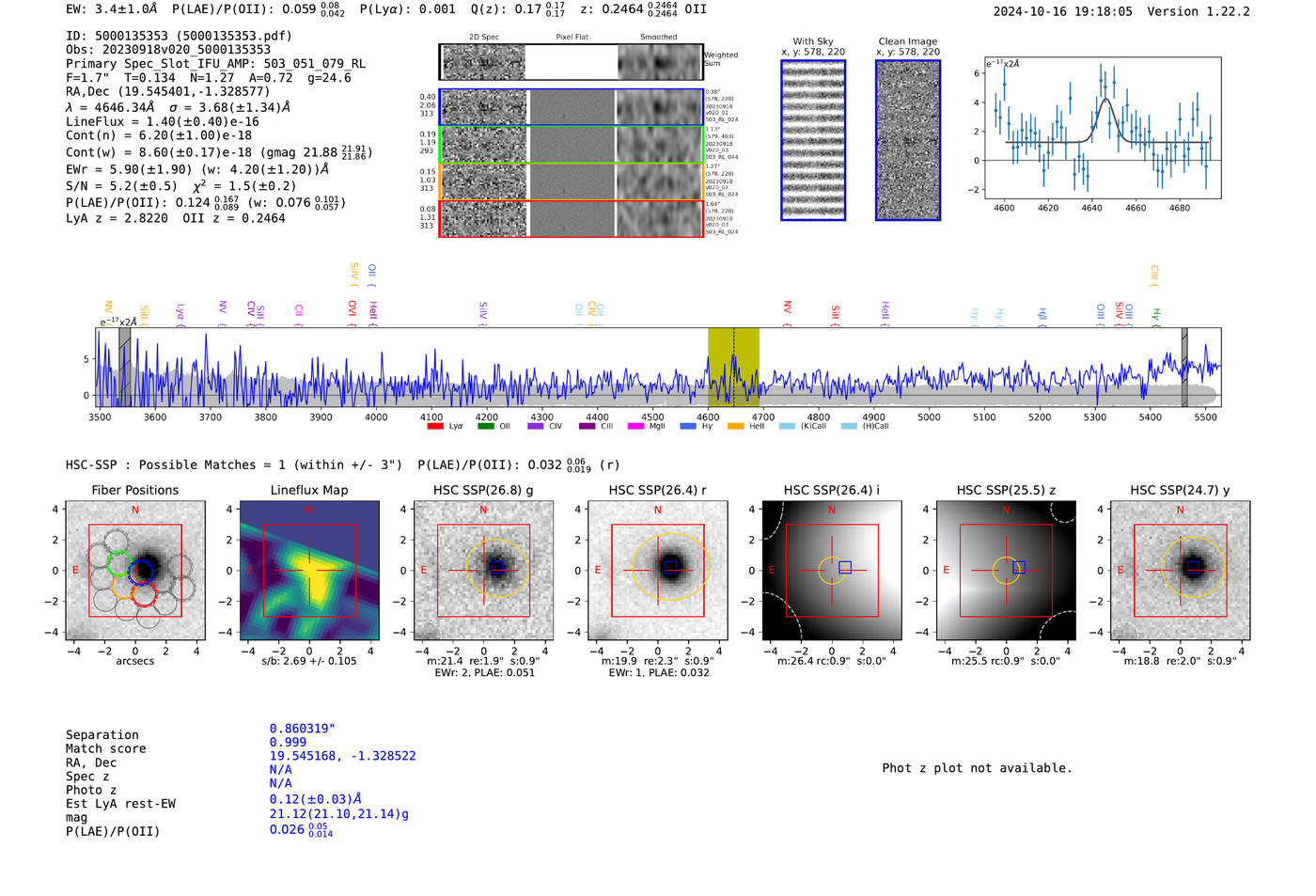This screenshot has width=1316, height=896.
Task: Click the s/b: 2.69 +/- 0.105 caption
Action: click(309, 661)
